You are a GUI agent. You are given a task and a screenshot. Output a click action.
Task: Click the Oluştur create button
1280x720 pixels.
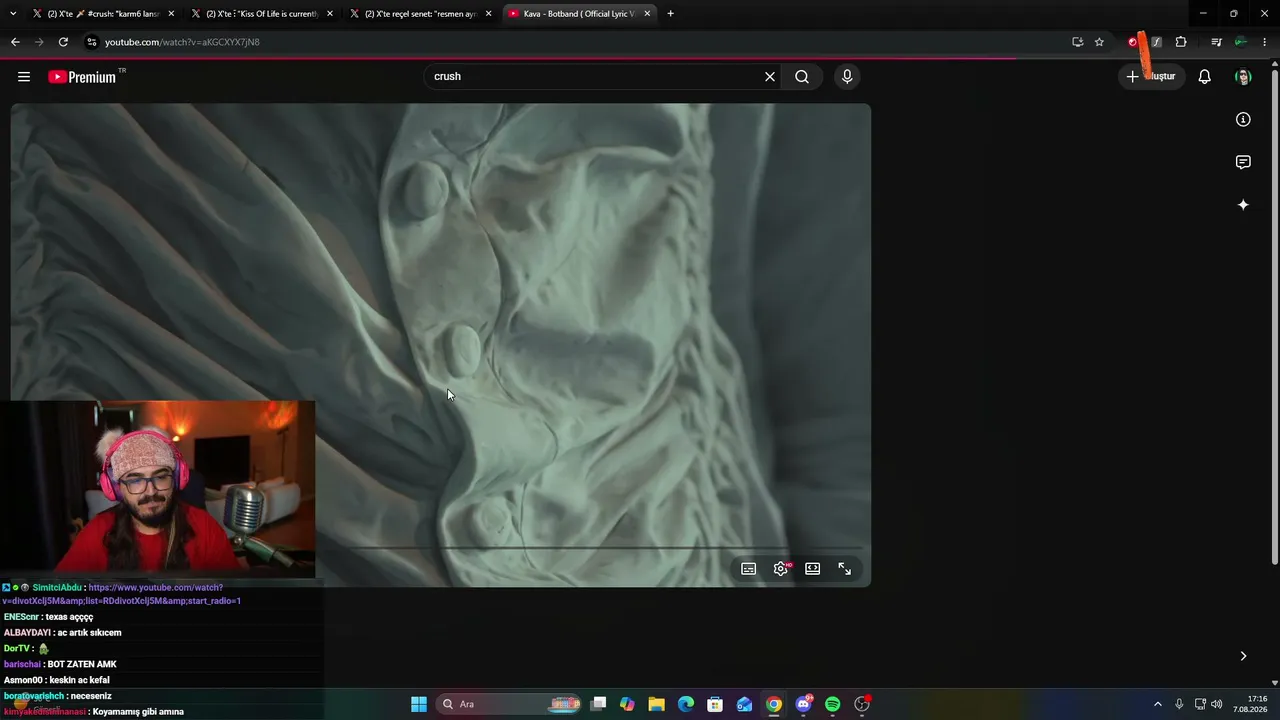pos(1151,77)
